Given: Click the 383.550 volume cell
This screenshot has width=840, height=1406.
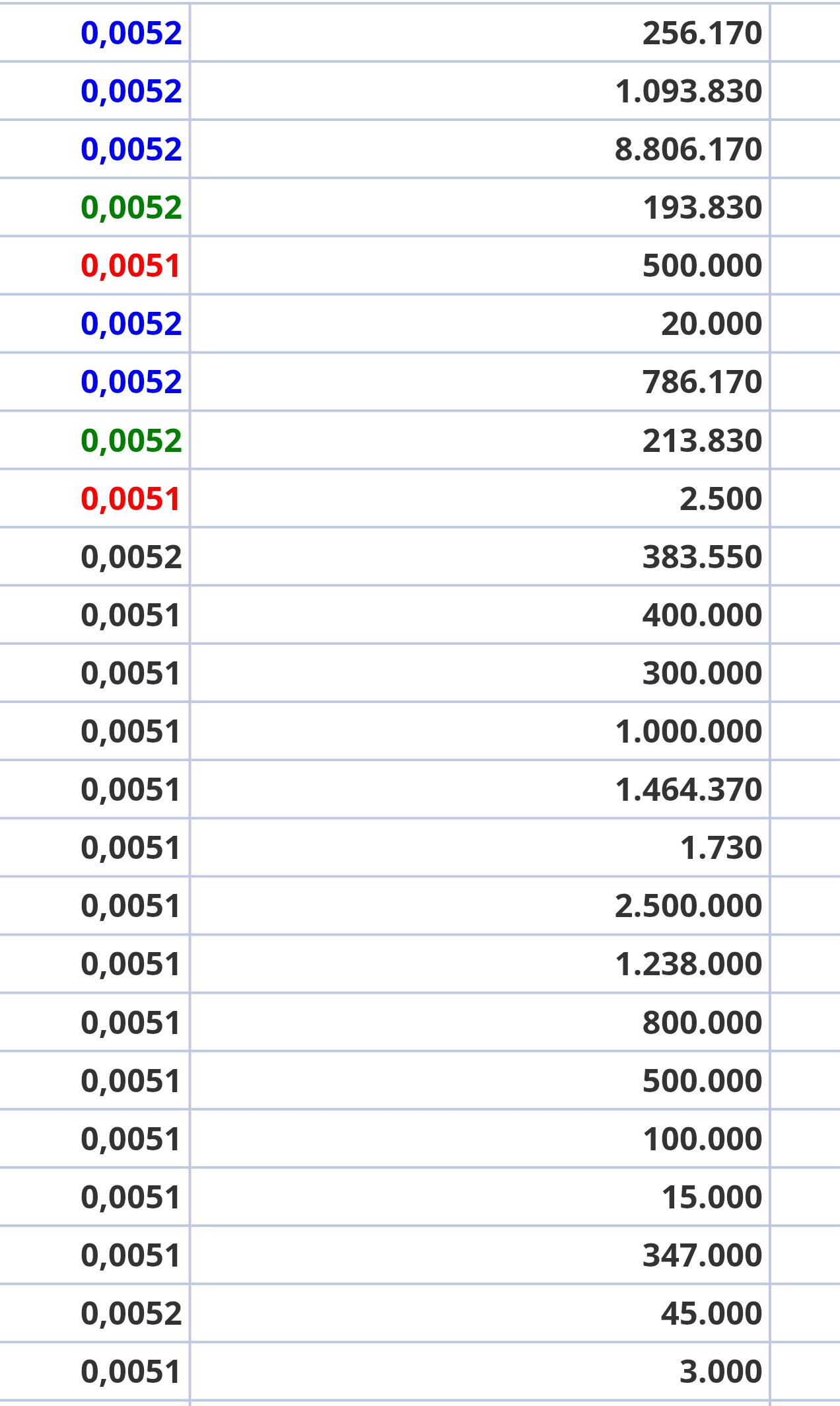Looking at the screenshot, I should [702, 557].
